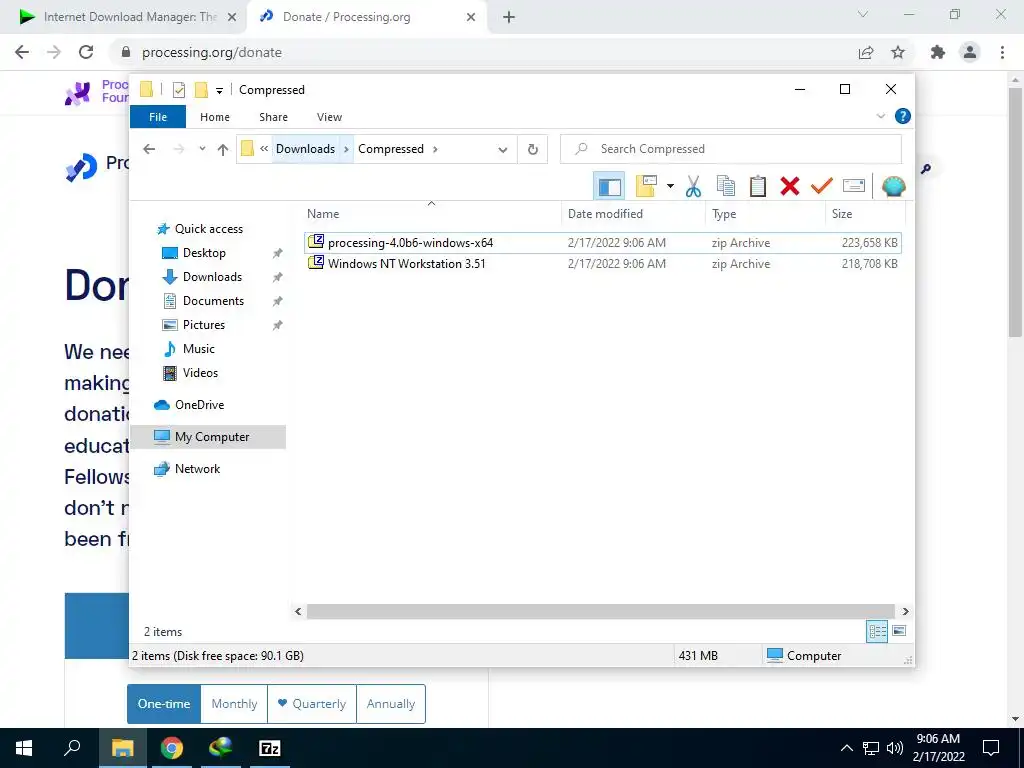Screen dimensions: 1024x768
Task: Go up one folder level
Action: click(223, 150)
